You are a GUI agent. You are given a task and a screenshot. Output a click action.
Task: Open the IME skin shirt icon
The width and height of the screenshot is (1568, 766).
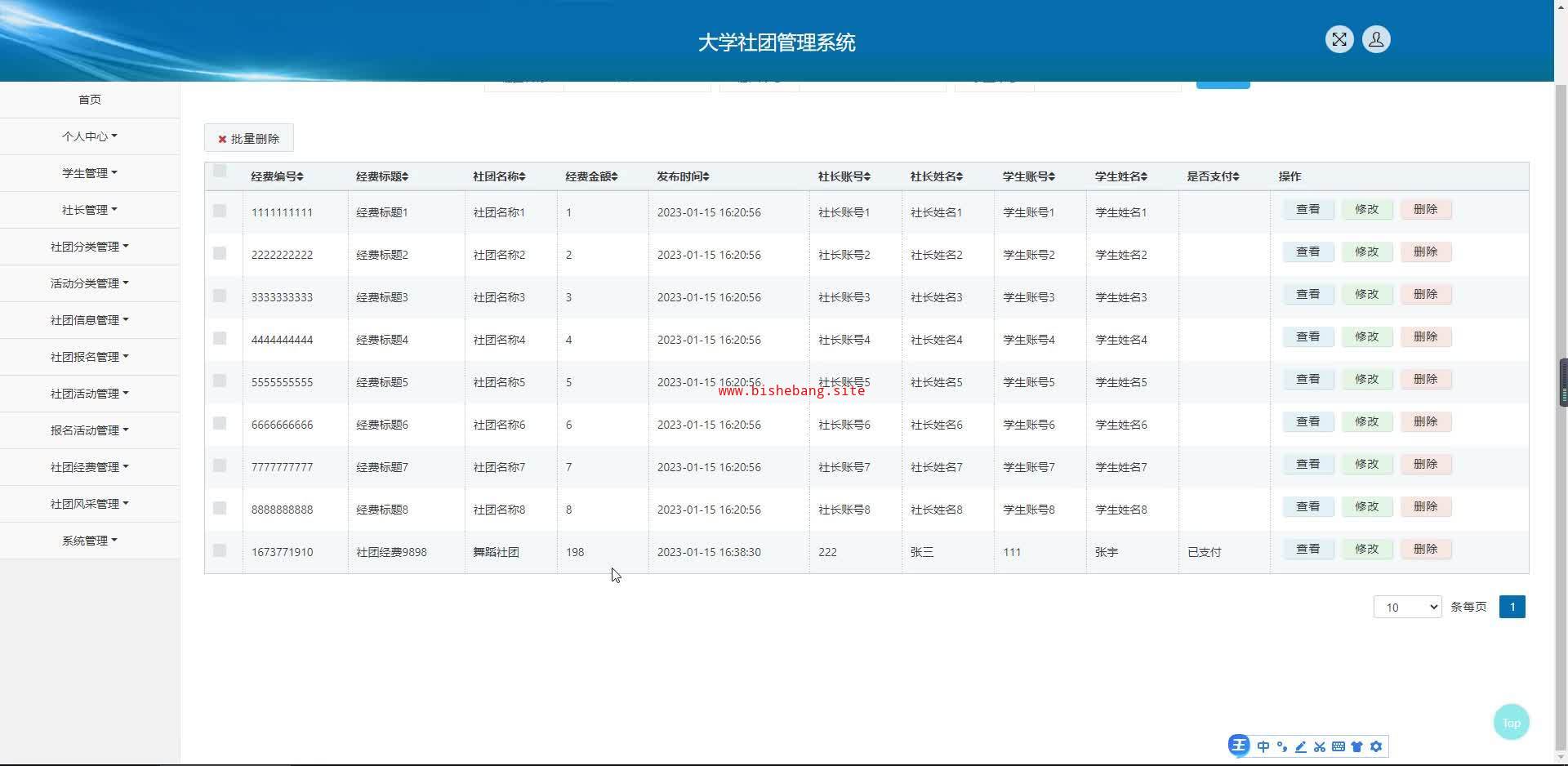click(1357, 746)
